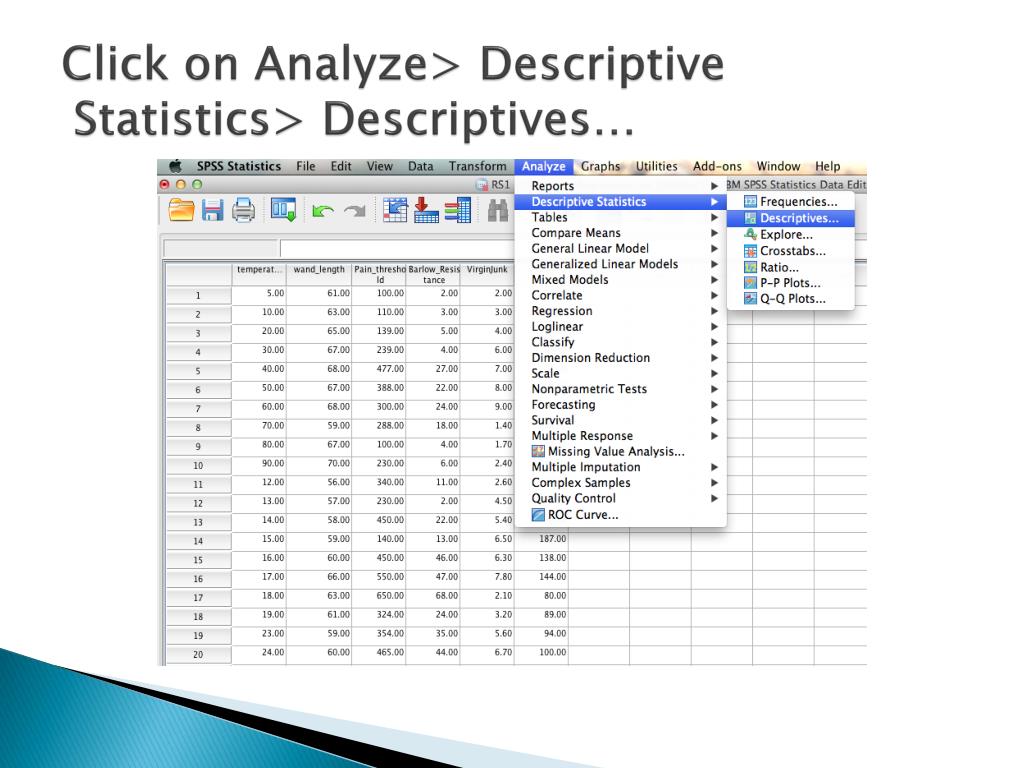This screenshot has width=1024, height=768.
Task: Open the File menu
Action: (306, 166)
